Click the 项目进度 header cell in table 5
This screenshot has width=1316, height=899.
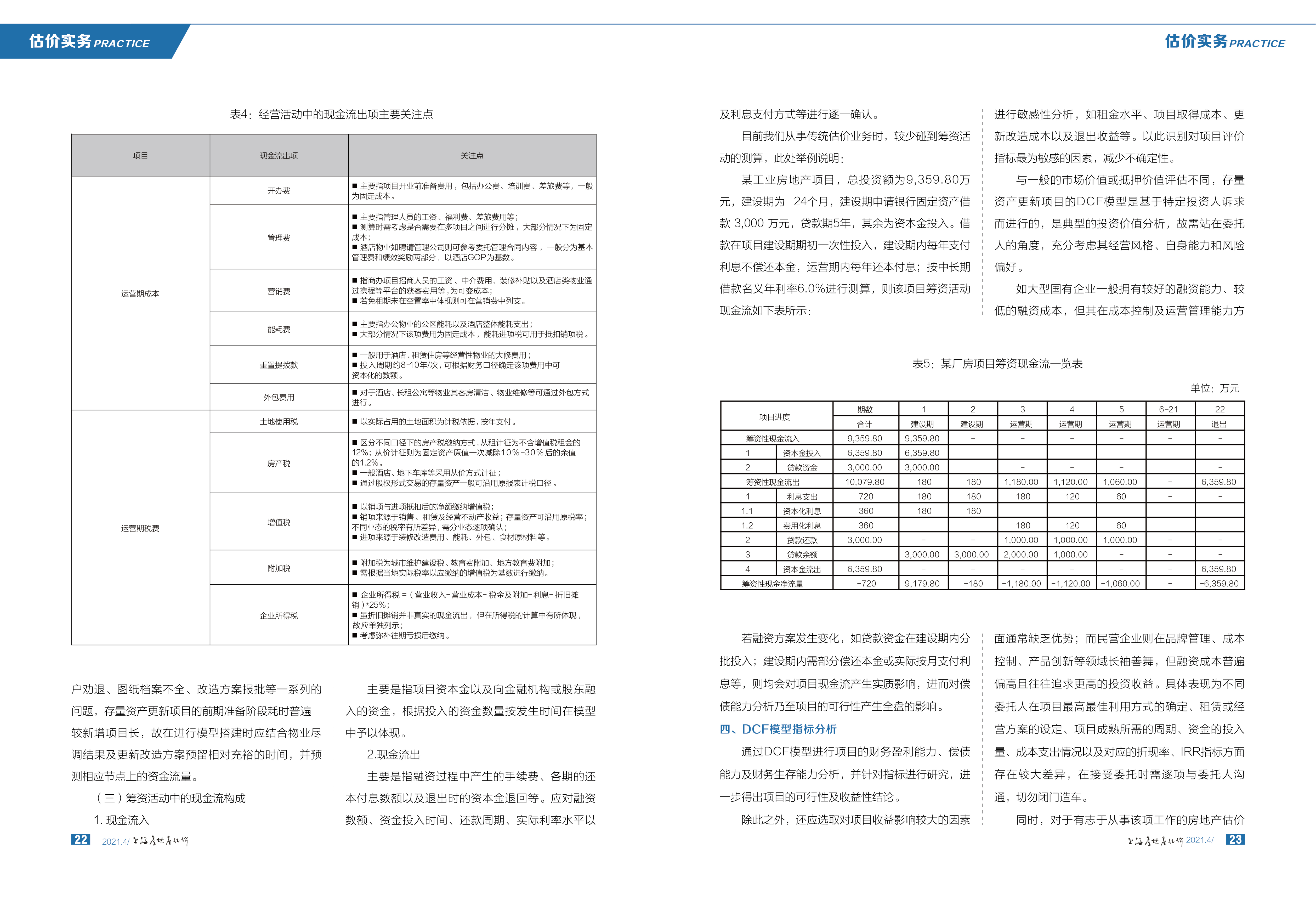(774, 417)
